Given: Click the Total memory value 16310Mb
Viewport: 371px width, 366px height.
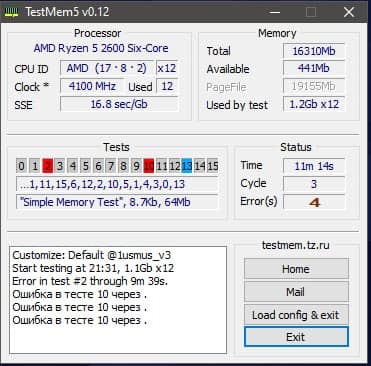Looking at the screenshot, I should (314, 51).
